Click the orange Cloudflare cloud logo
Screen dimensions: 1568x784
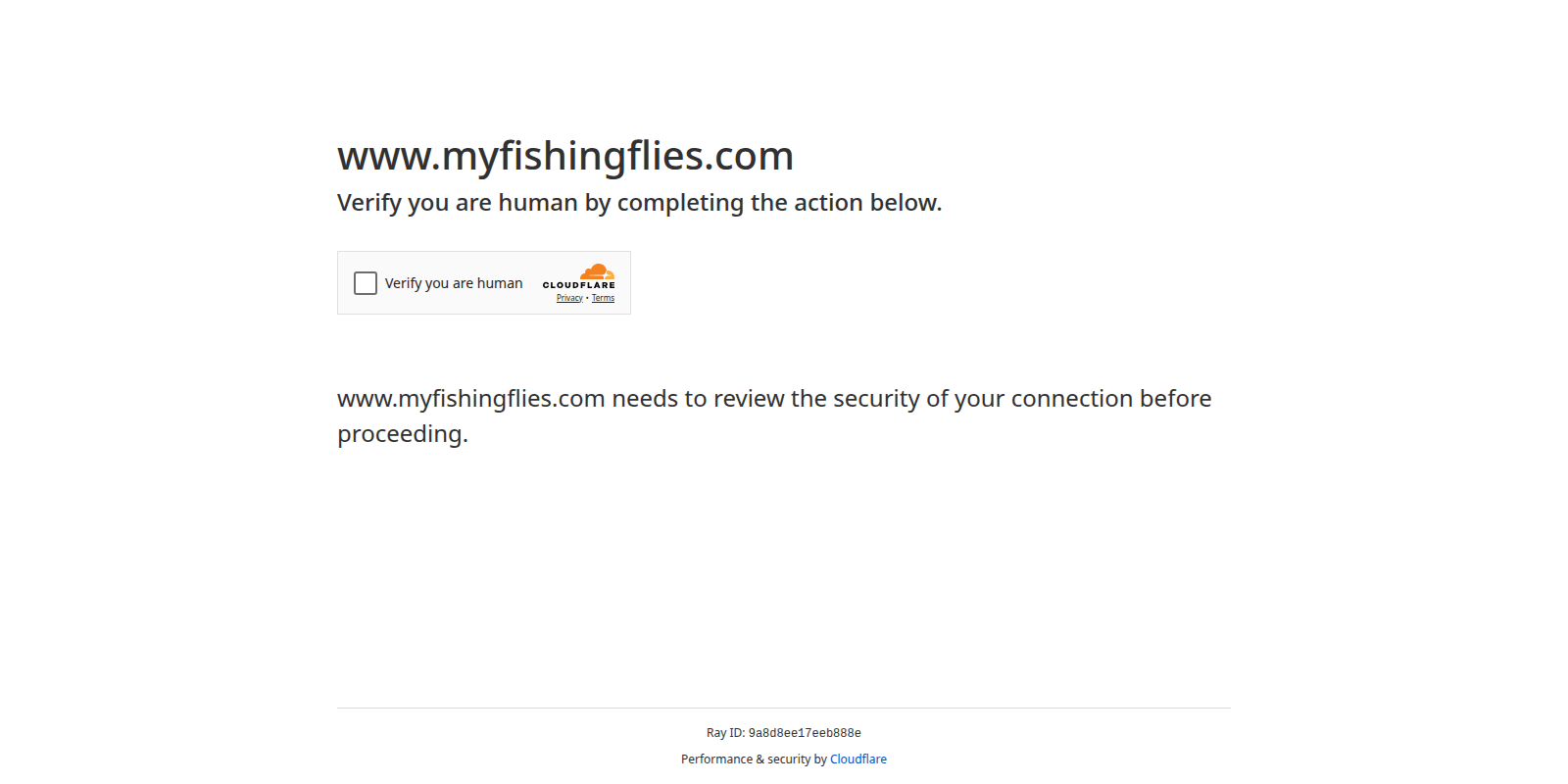[597, 271]
